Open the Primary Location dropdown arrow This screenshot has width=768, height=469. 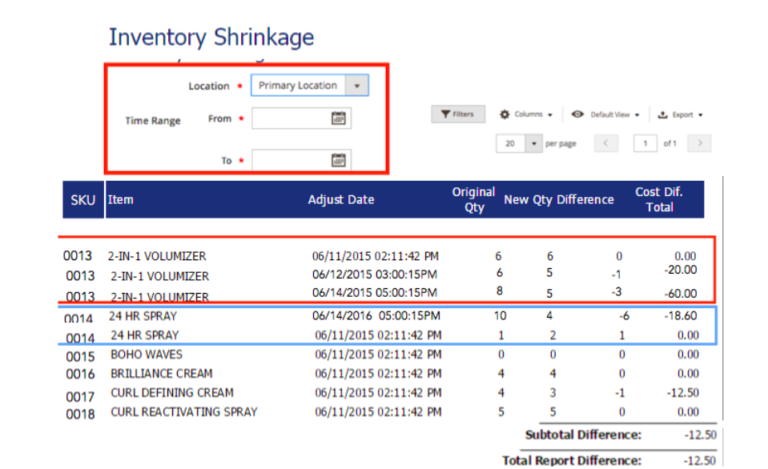pyautogui.click(x=357, y=86)
